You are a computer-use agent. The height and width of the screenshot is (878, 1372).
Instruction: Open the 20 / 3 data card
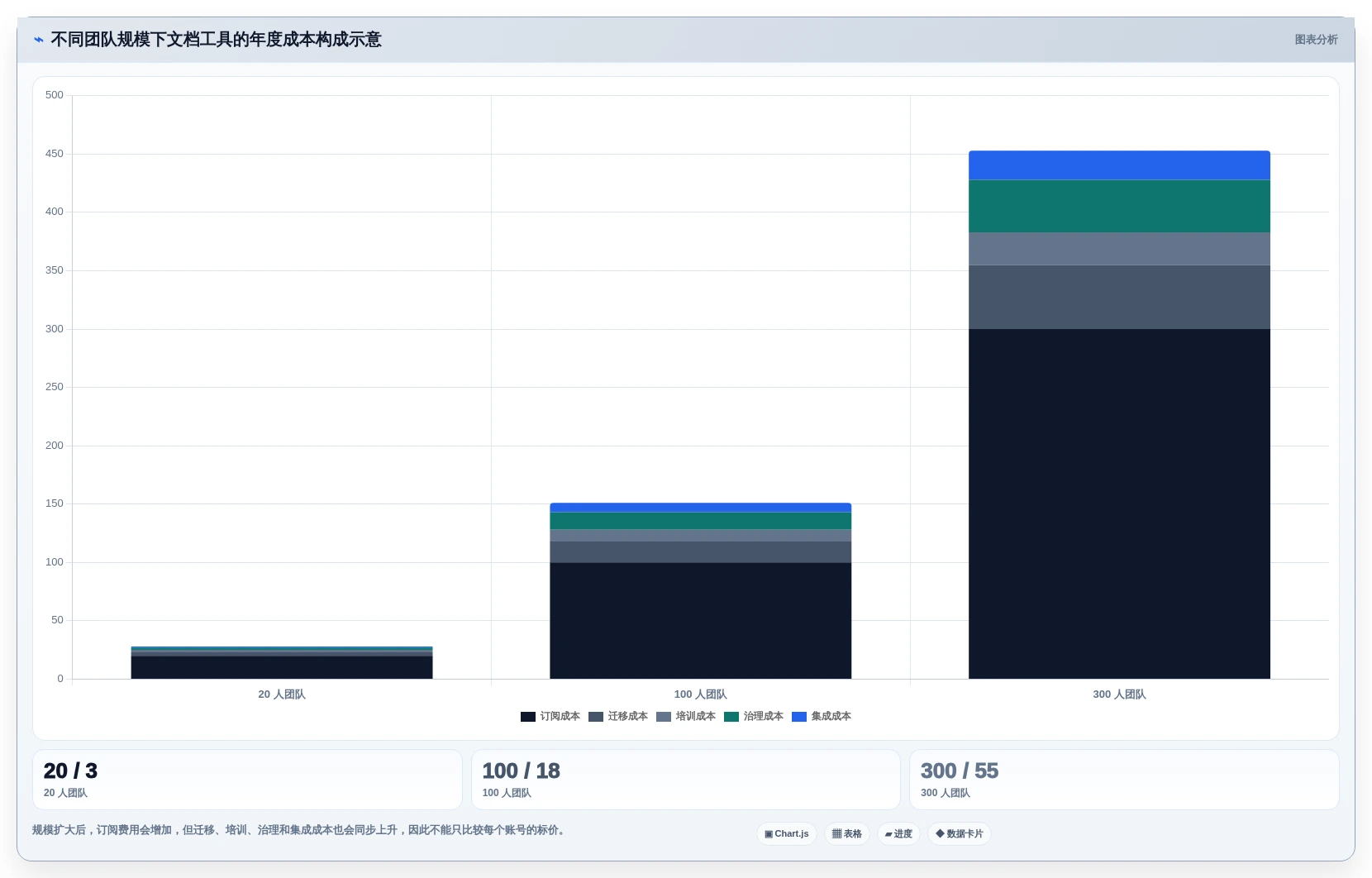(x=247, y=780)
